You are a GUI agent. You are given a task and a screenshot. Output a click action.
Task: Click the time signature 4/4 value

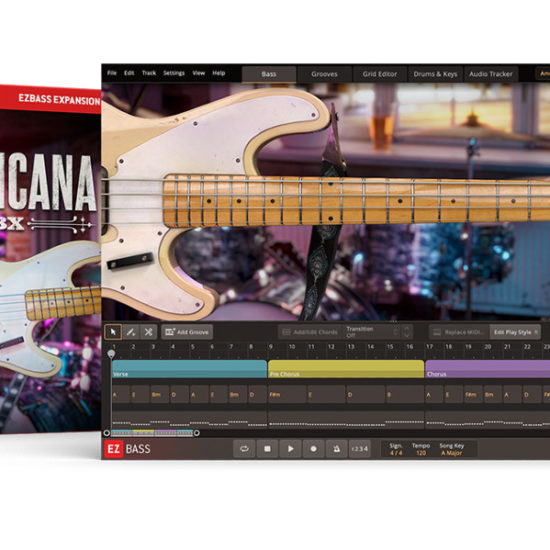[396, 453]
